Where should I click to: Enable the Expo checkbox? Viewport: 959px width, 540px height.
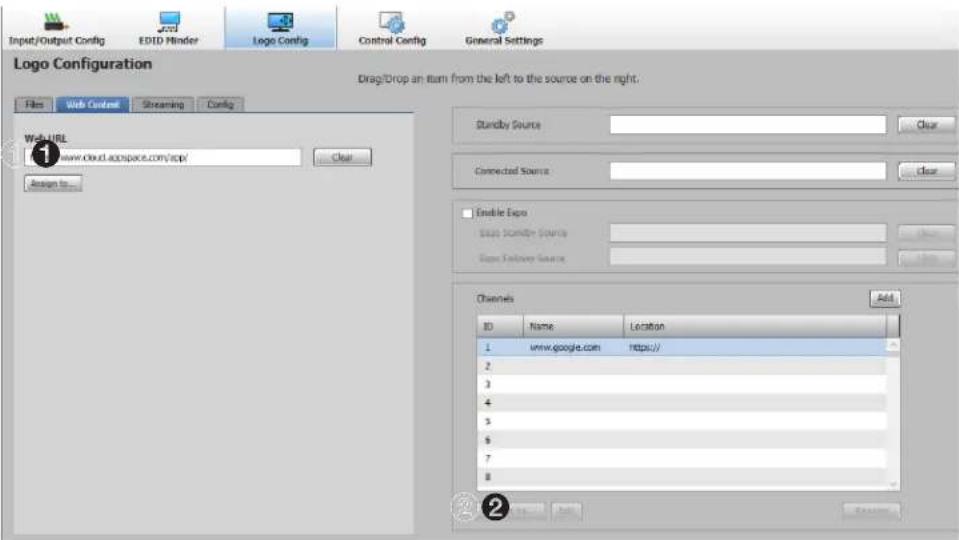pos(468,213)
